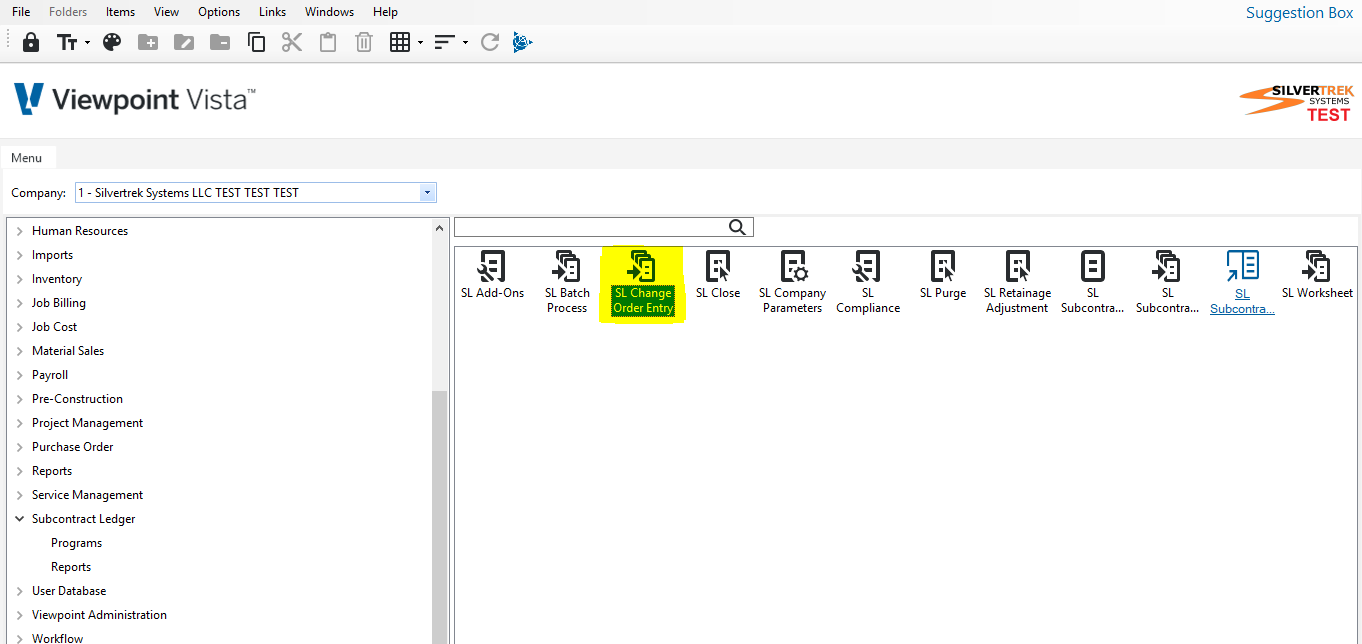This screenshot has width=1362, height=644.
Task: Select the User Database tree item
Action: (69, 591)
